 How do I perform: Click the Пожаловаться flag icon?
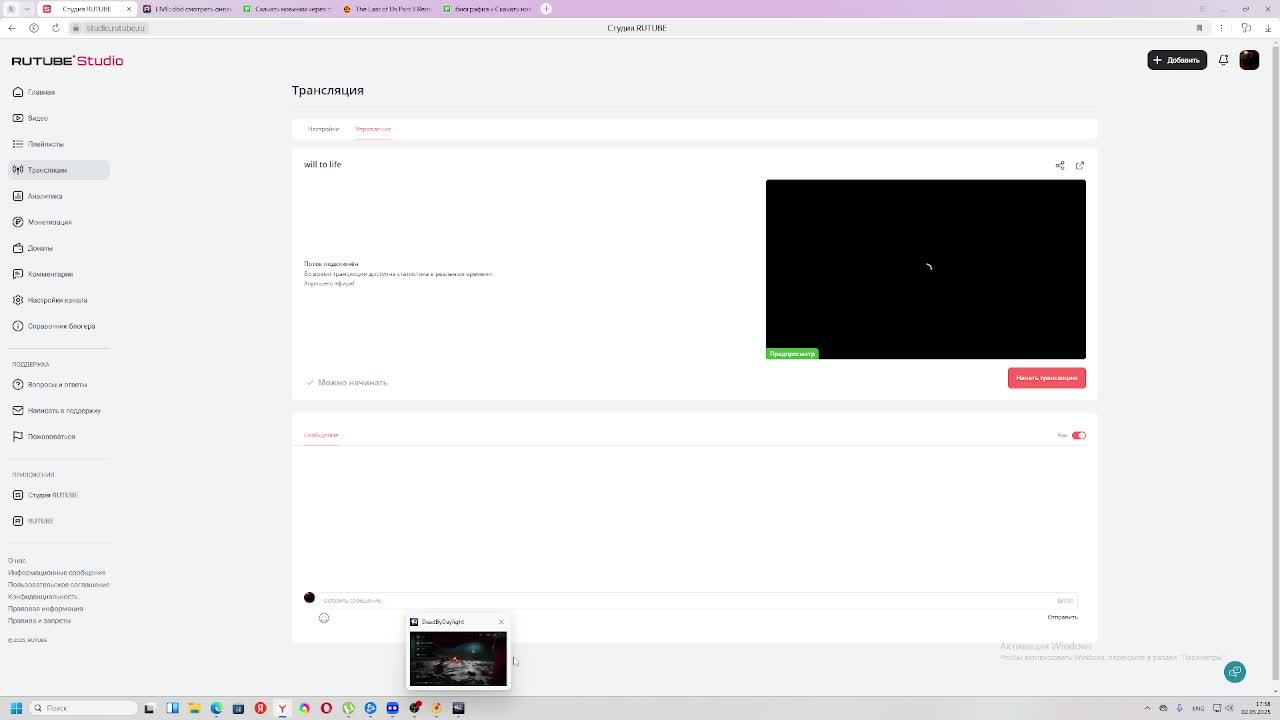tap(18, 436)
